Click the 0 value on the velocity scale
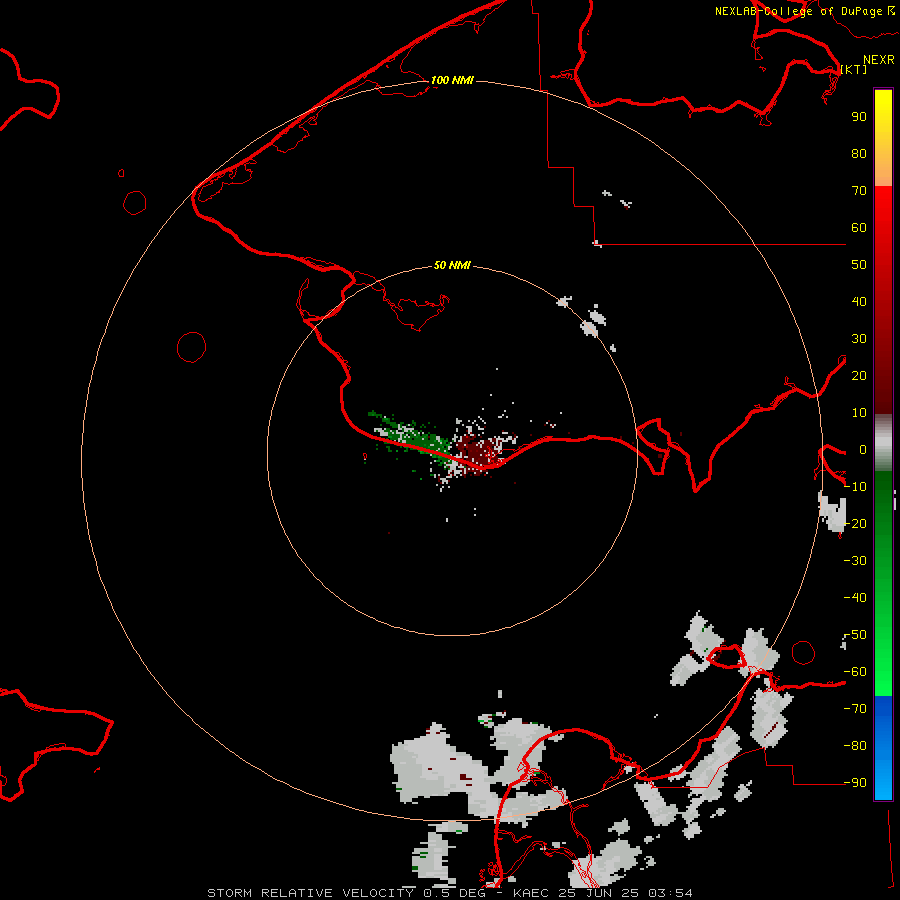This screenshot has width=900, height=900. 863,449
